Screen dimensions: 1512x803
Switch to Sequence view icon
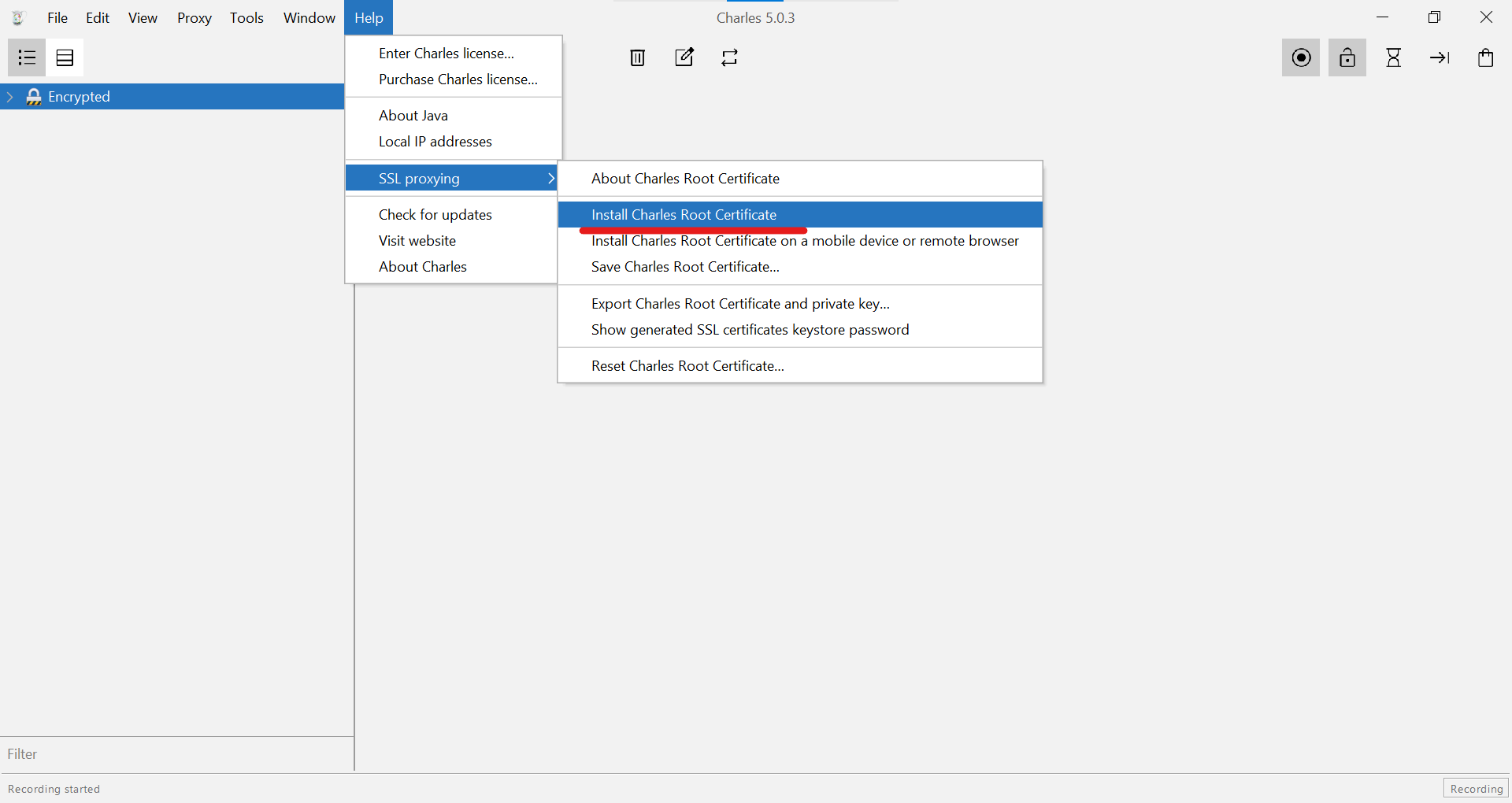click(x=65, y=57)
